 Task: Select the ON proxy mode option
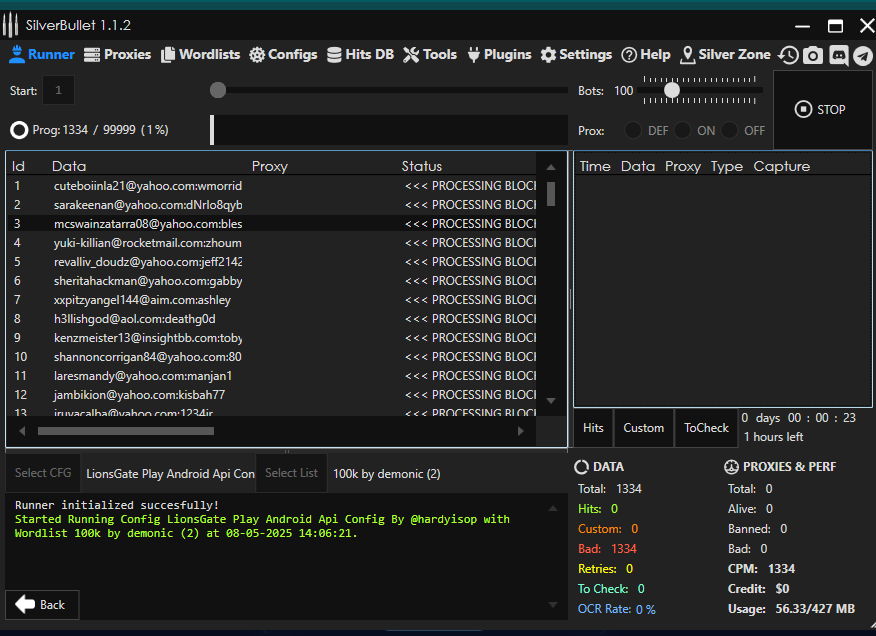[683, 131]
